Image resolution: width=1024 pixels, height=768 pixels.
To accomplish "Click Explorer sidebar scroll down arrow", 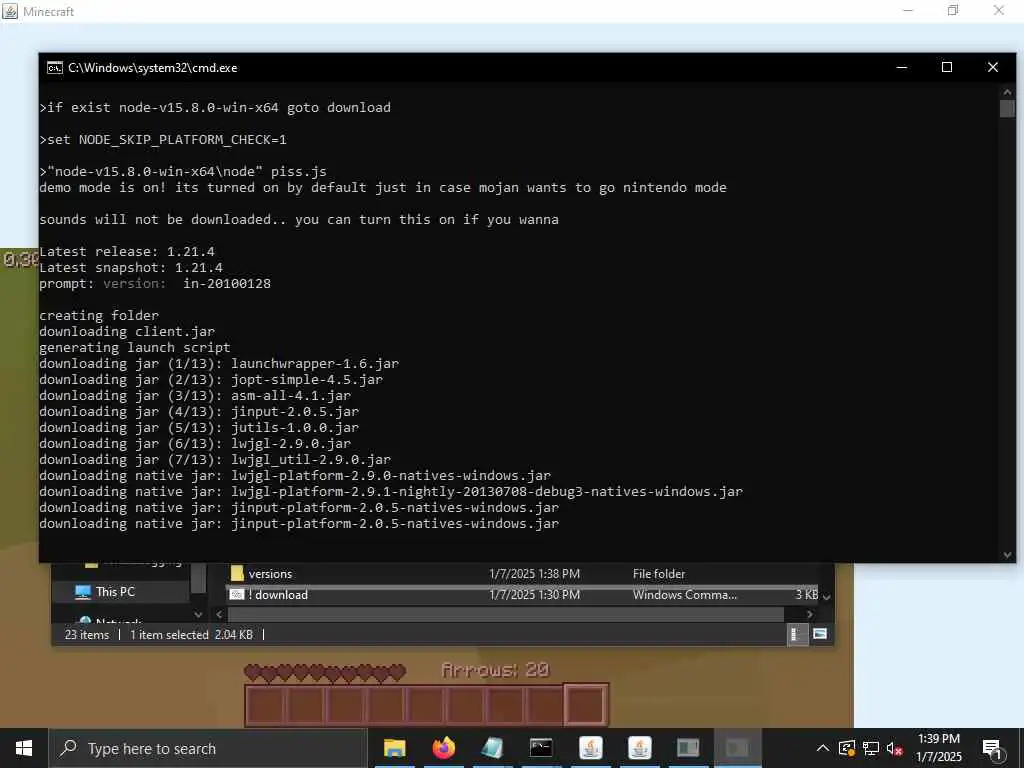I will click(199, 614).
